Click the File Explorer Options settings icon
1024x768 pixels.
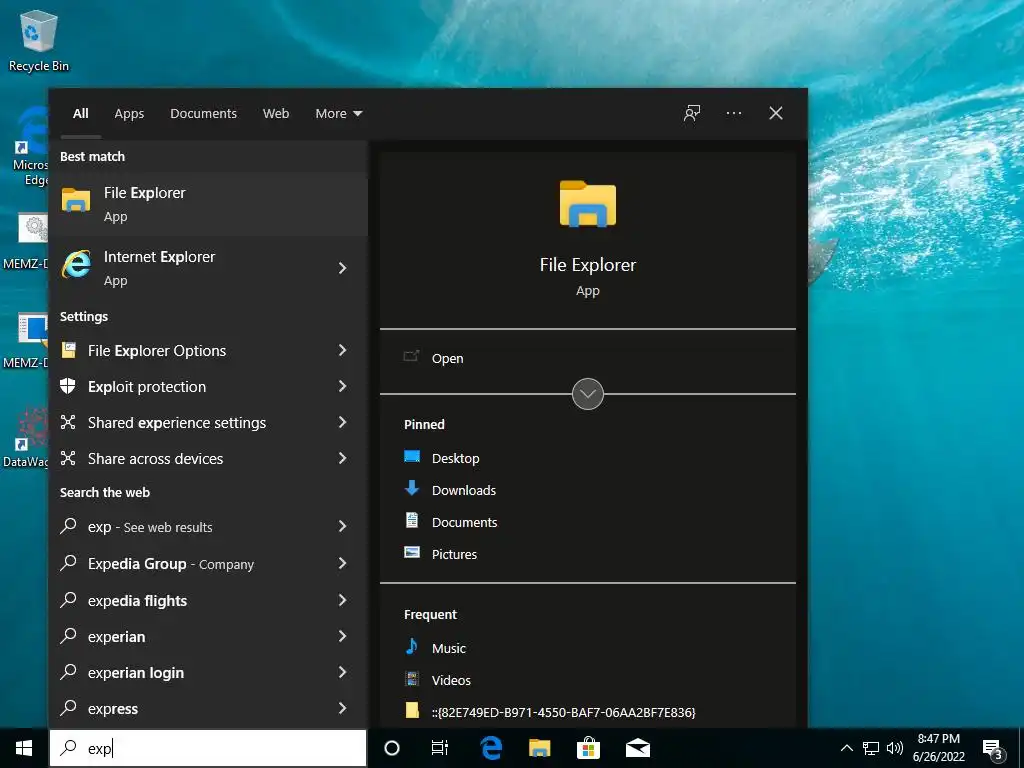tap(69, 350)
